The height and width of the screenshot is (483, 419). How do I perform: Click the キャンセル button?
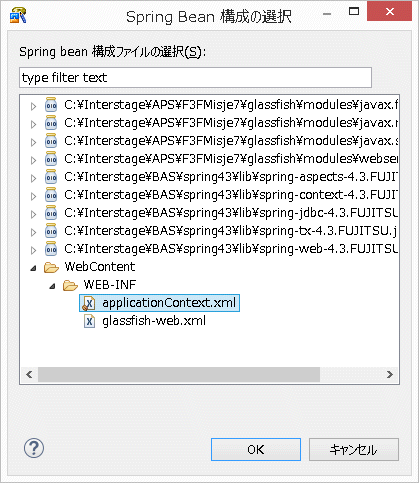(x=354, y=449)
